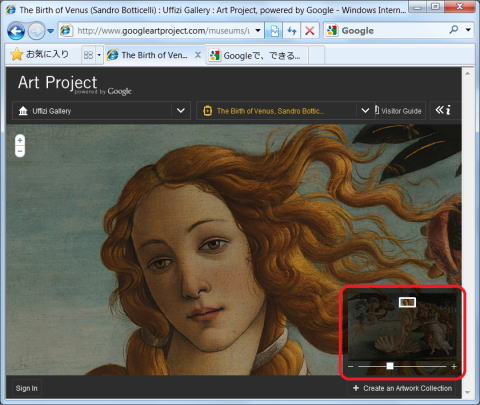Viewport: 480px width, 405px height.
Task: Refresh the page with the arrows icon
Action: tap(292, 31)
